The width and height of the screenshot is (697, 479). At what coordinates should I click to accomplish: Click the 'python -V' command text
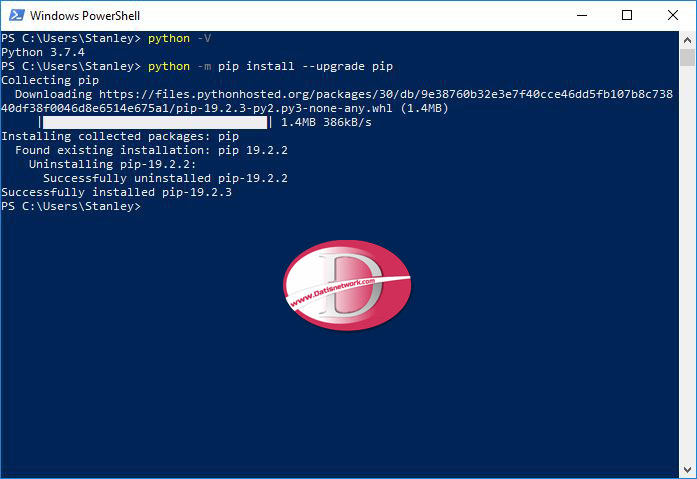tap(180, 39)
